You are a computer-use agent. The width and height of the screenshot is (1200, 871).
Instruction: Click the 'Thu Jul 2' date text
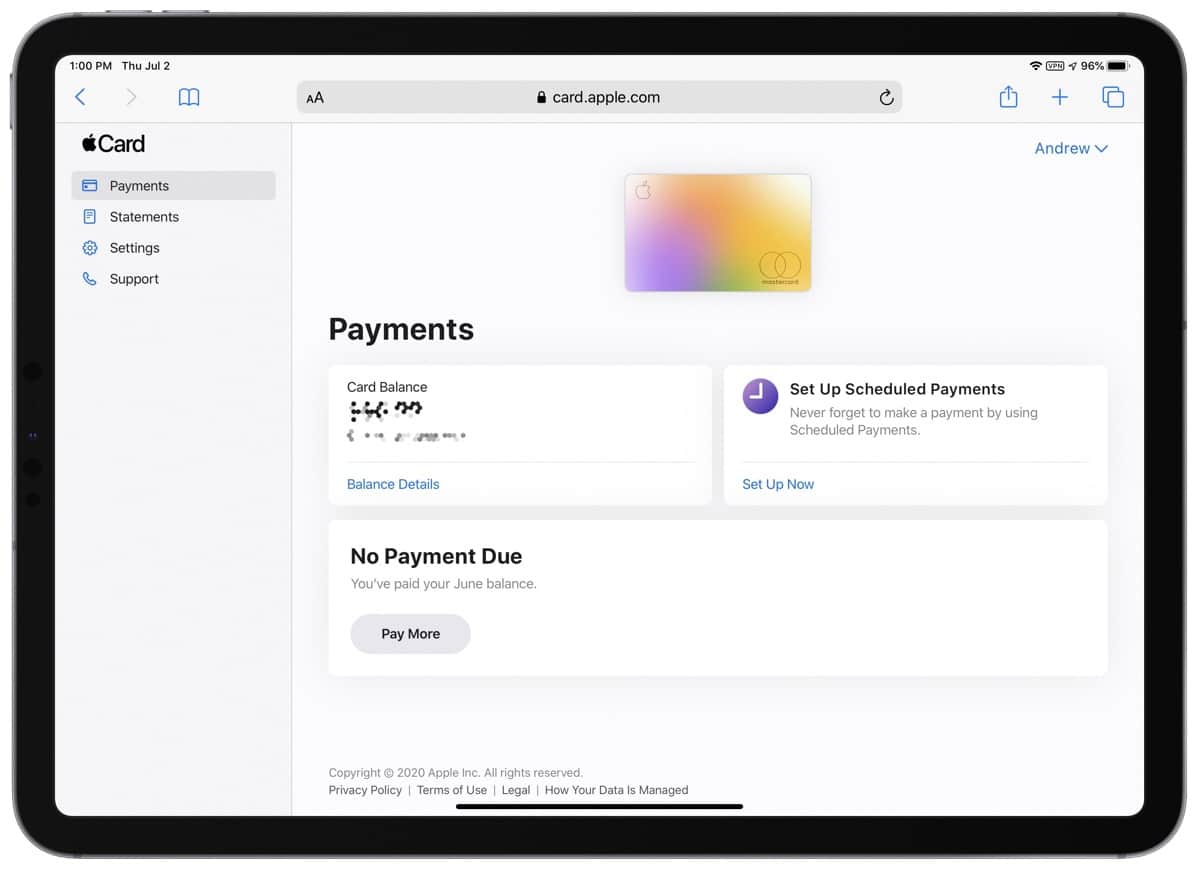point(146,66)
